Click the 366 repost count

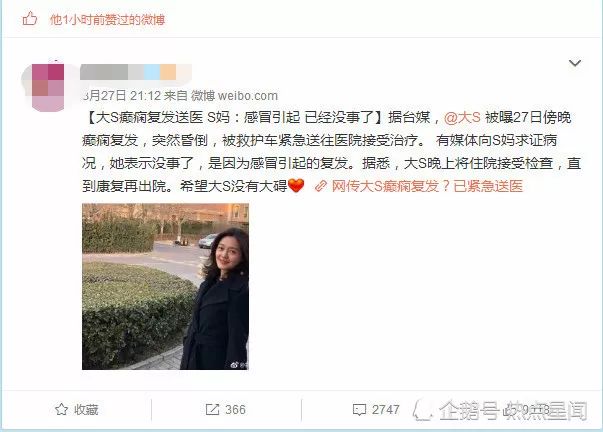[x=235, y=410]
